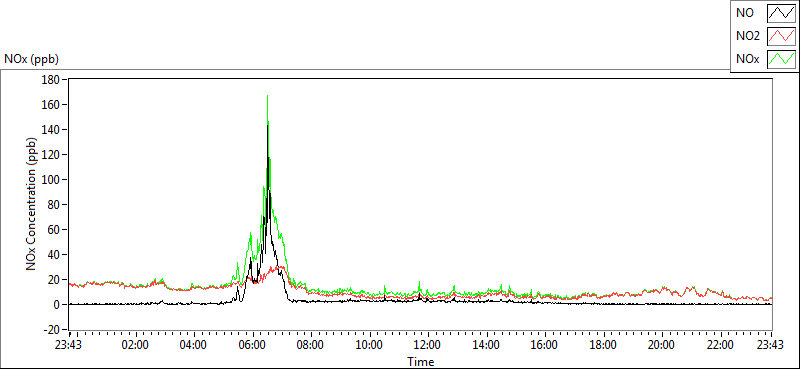
Task: Click the 14:00 time axis label
Action: [486, 344]
